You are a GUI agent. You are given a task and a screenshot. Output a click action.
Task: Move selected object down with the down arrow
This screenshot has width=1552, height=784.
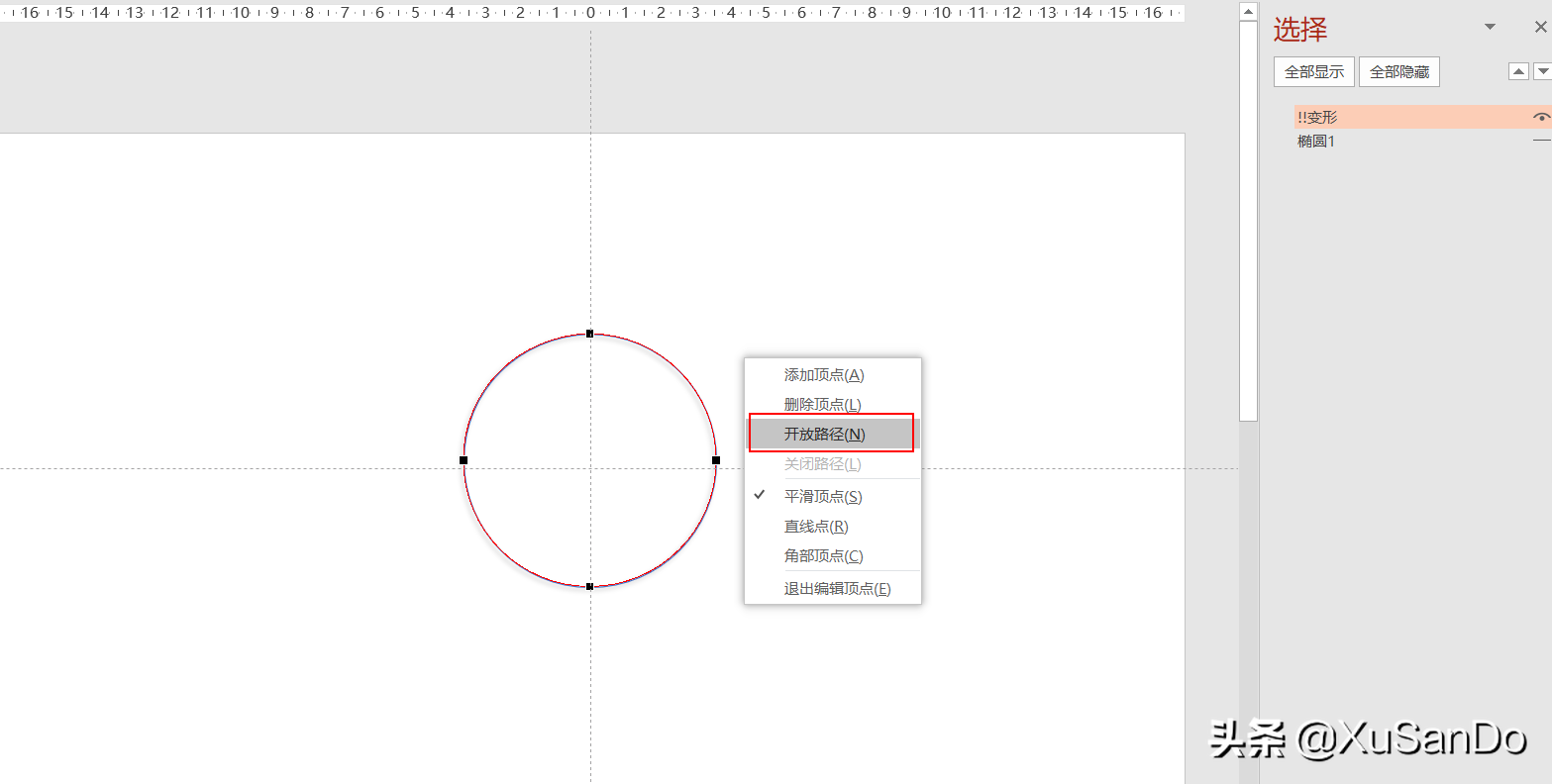pos(1542,71)
